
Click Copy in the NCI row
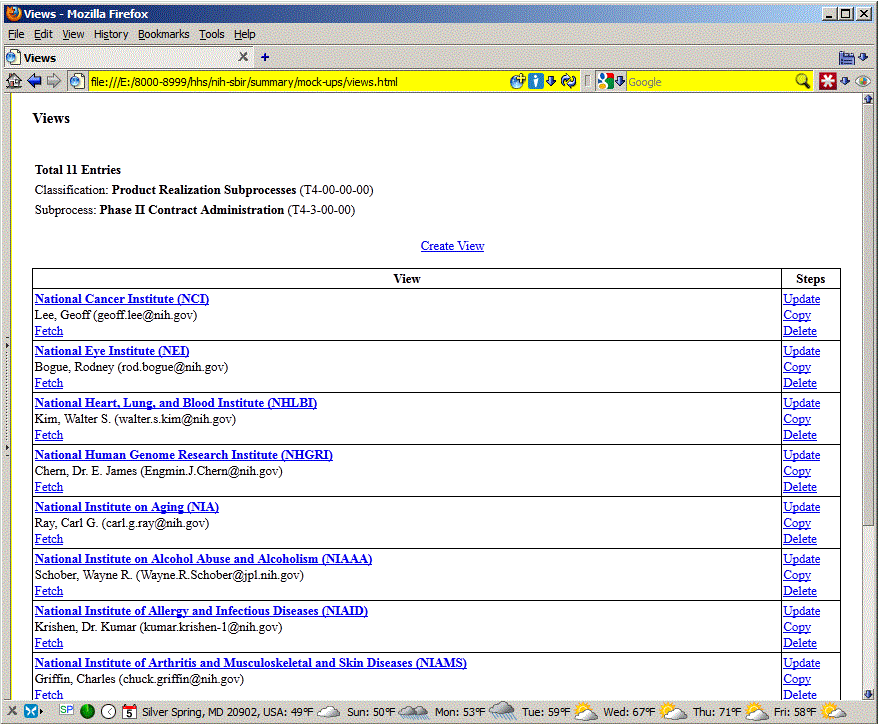point(797,315)
